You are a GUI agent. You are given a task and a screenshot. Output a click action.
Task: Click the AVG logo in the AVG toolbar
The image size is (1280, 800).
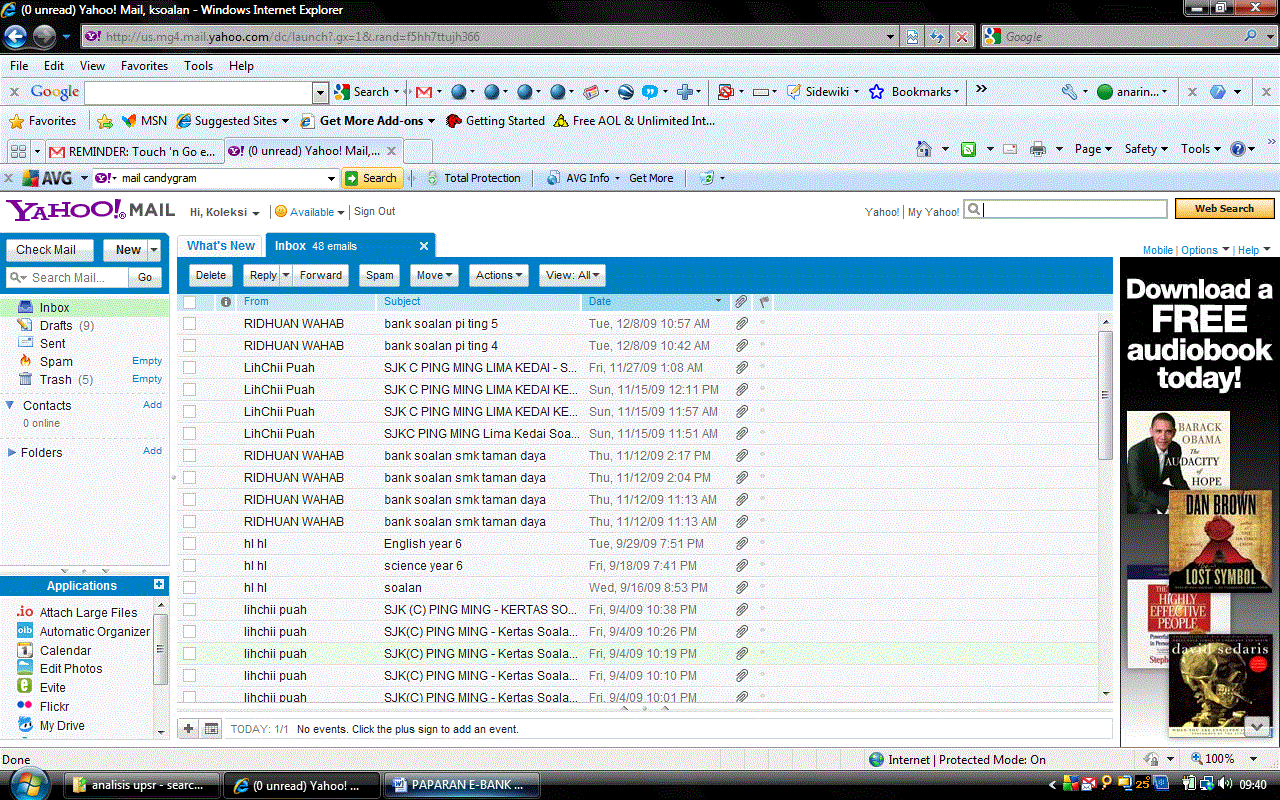pos(47,178)
